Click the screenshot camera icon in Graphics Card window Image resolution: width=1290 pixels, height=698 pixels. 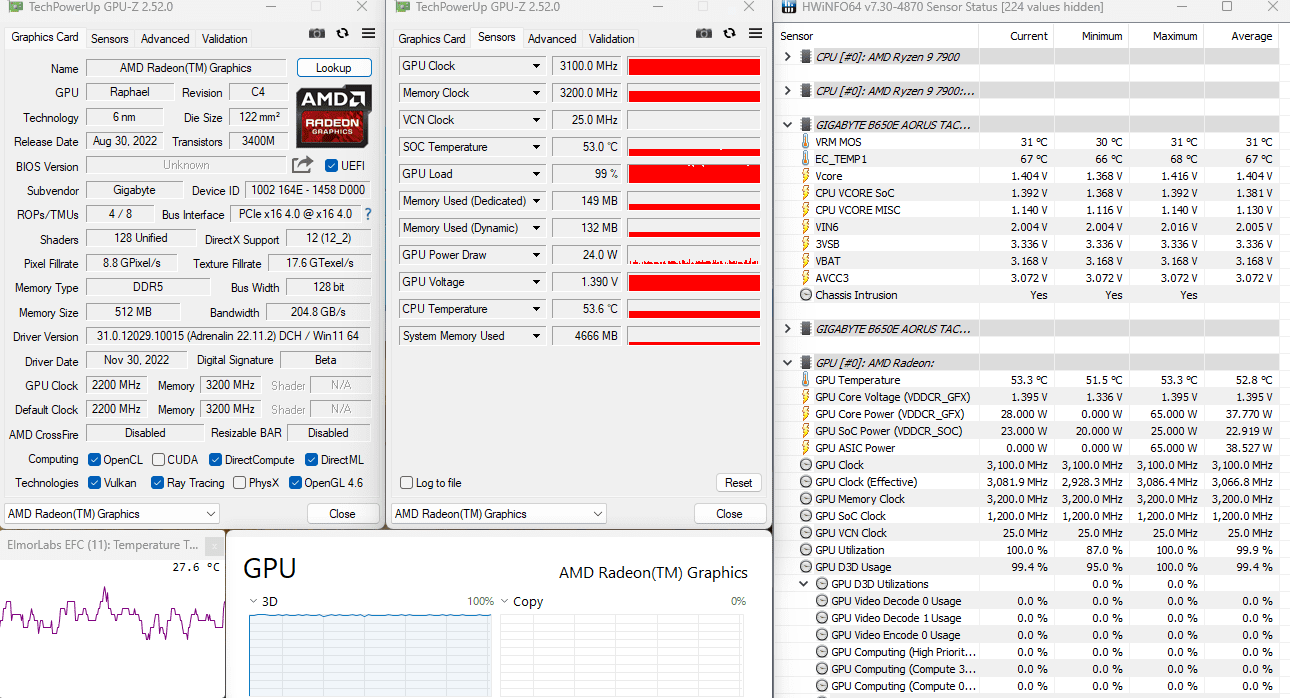tap(317, 33)
